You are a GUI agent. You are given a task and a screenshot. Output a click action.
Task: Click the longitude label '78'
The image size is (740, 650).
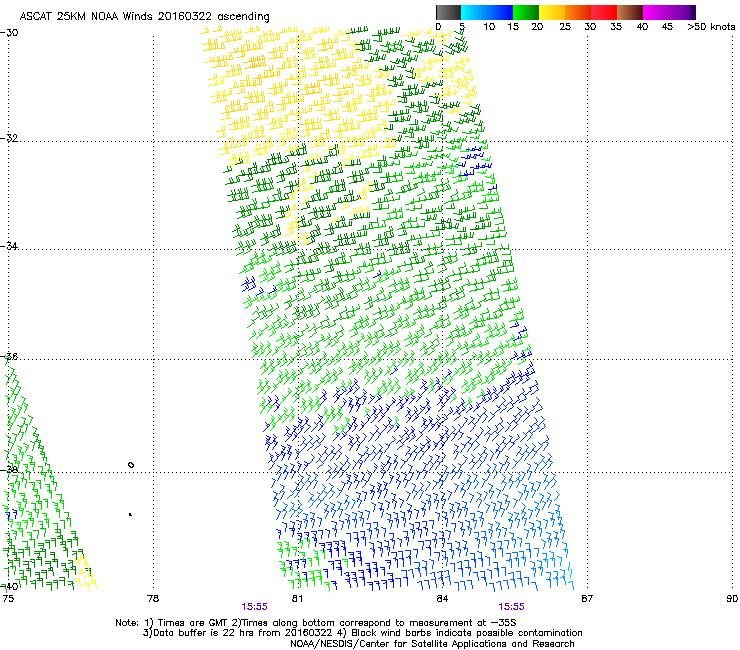click(x=153, y=599)
